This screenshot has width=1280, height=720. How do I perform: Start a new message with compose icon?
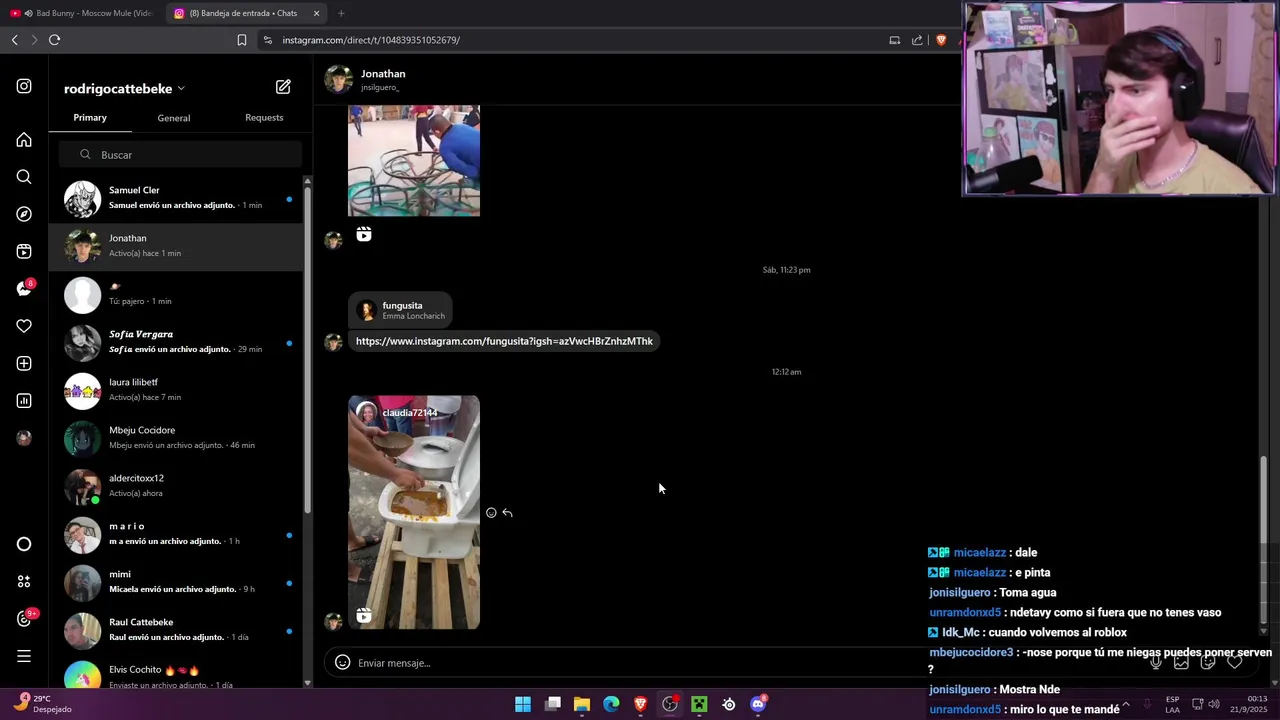pyautogui.click(x=283, y=87)
